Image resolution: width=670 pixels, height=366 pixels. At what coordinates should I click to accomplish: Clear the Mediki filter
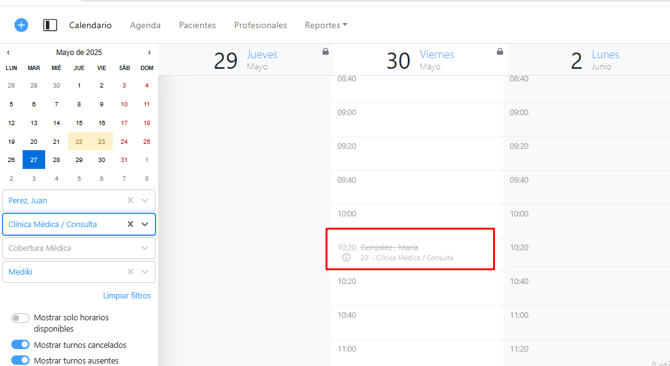[x=130, y=272]
